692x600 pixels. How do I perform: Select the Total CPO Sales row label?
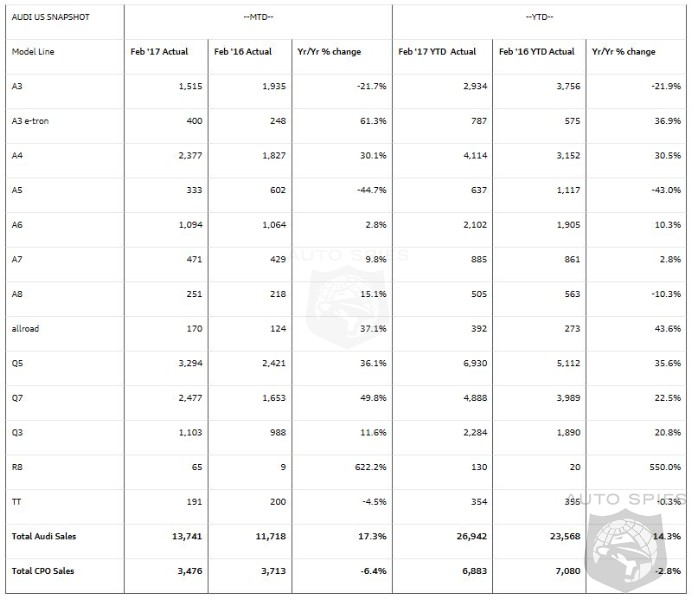coord(44,571)
